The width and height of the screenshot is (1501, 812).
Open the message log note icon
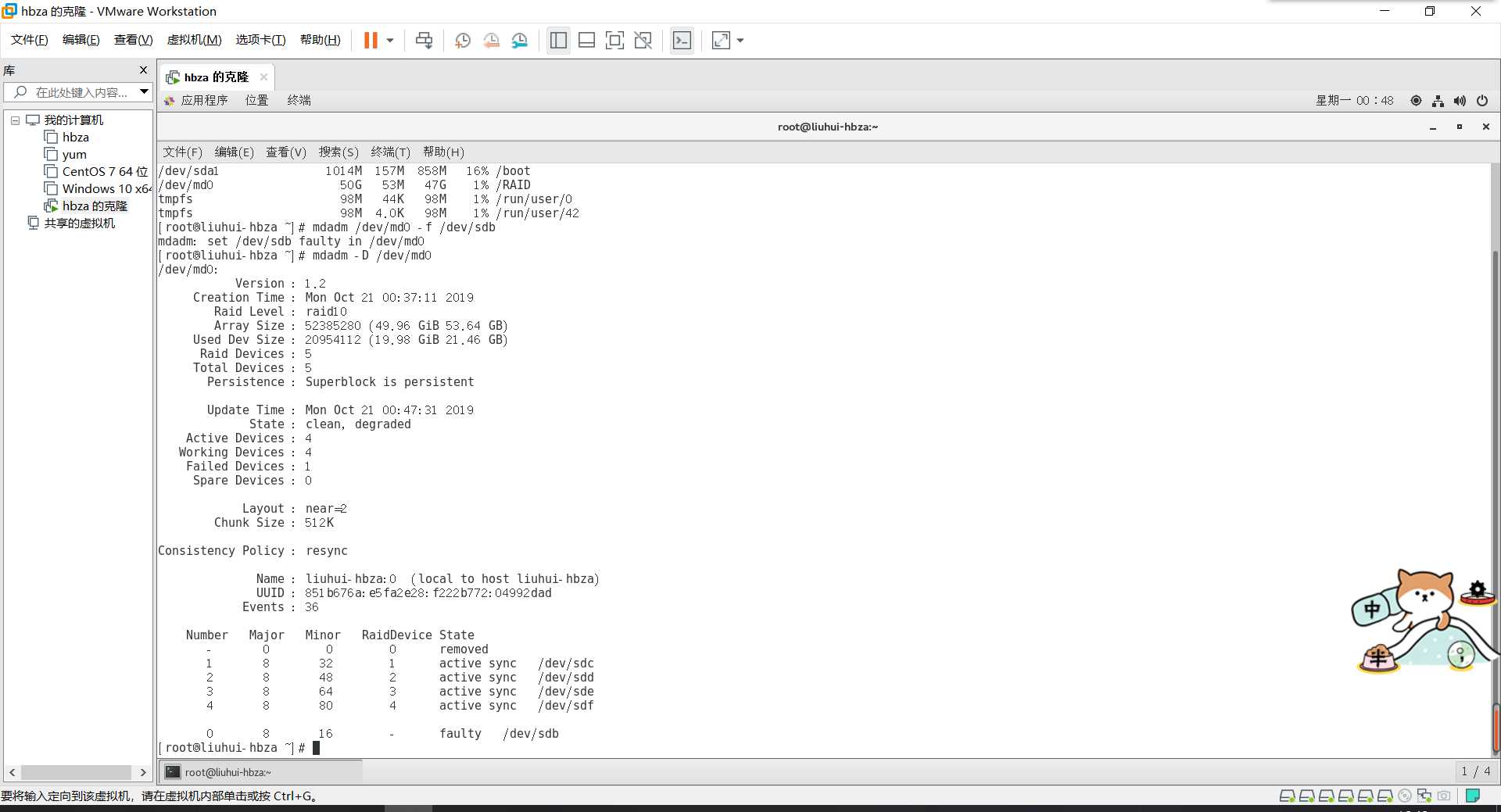1473,796
